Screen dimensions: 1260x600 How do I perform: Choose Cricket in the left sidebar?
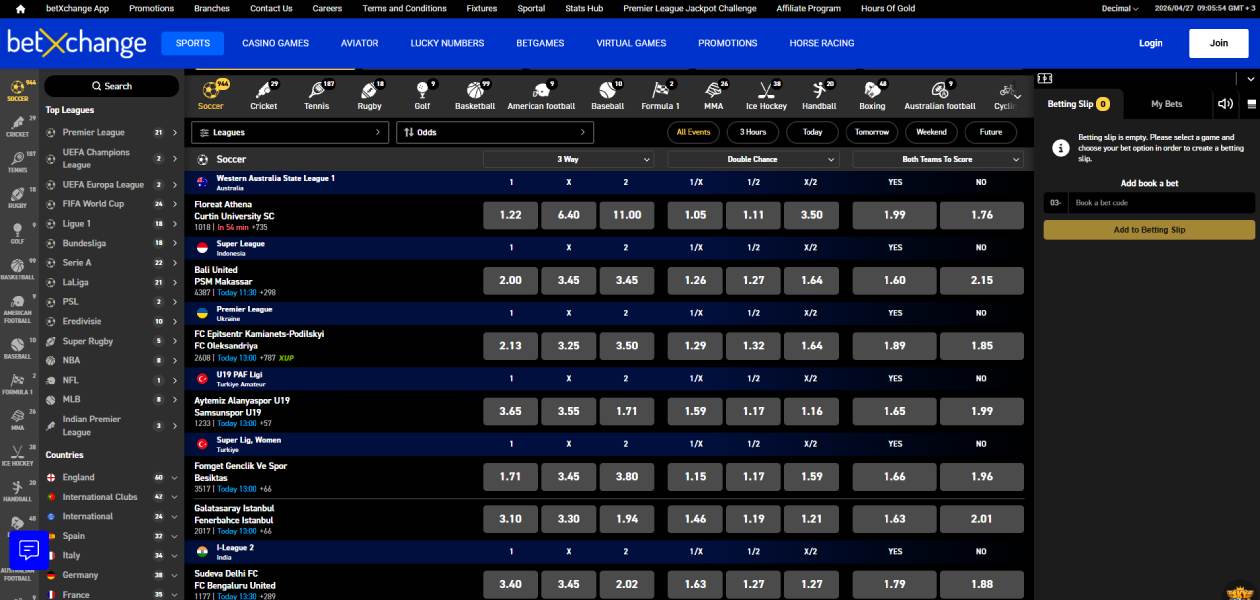click(x=18, y=126)
